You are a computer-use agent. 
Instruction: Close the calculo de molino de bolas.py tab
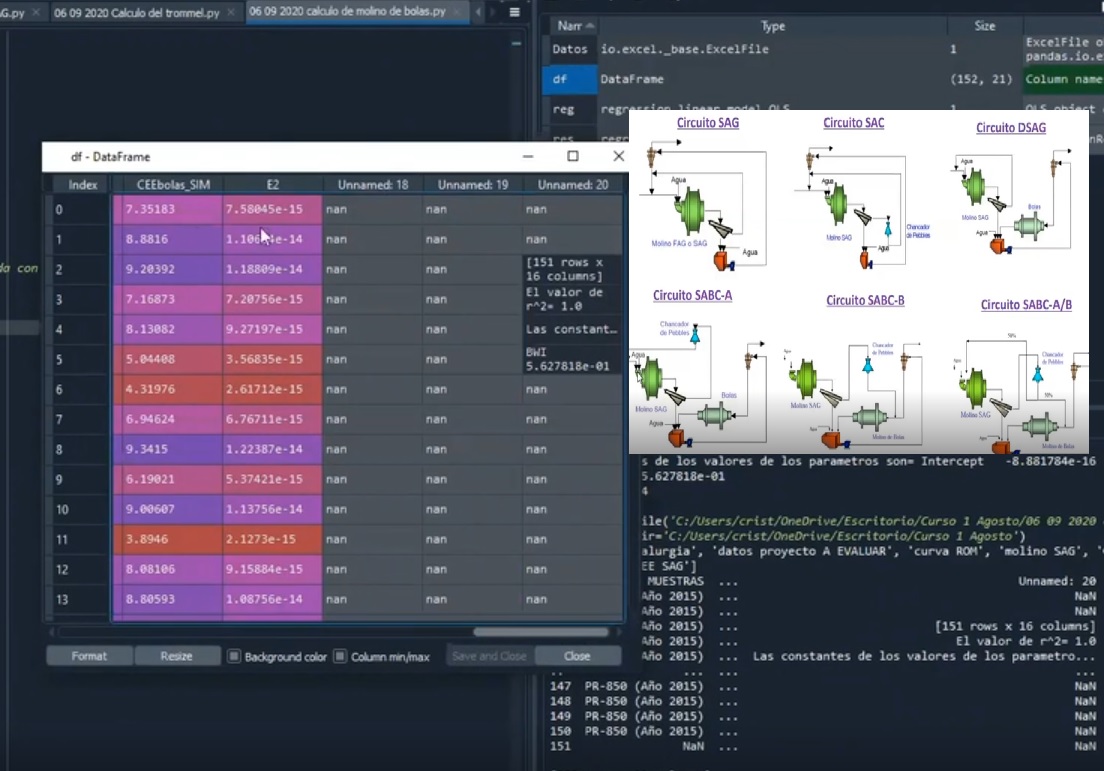[x=458, y=12]
